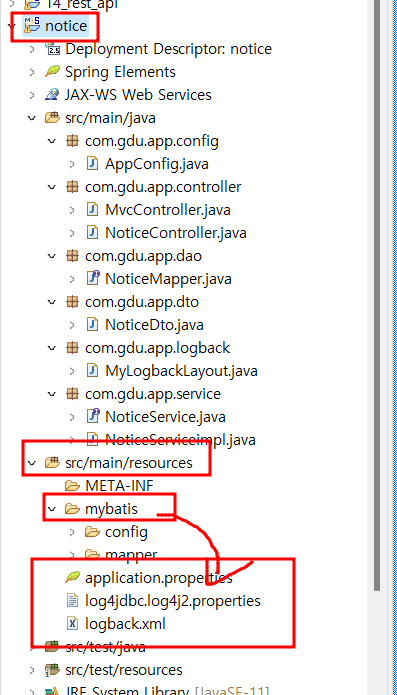Viewport: 397px width, 695px height.
Task: Click the com.gdu.app.dto package icon
Action: click(72, 302)
